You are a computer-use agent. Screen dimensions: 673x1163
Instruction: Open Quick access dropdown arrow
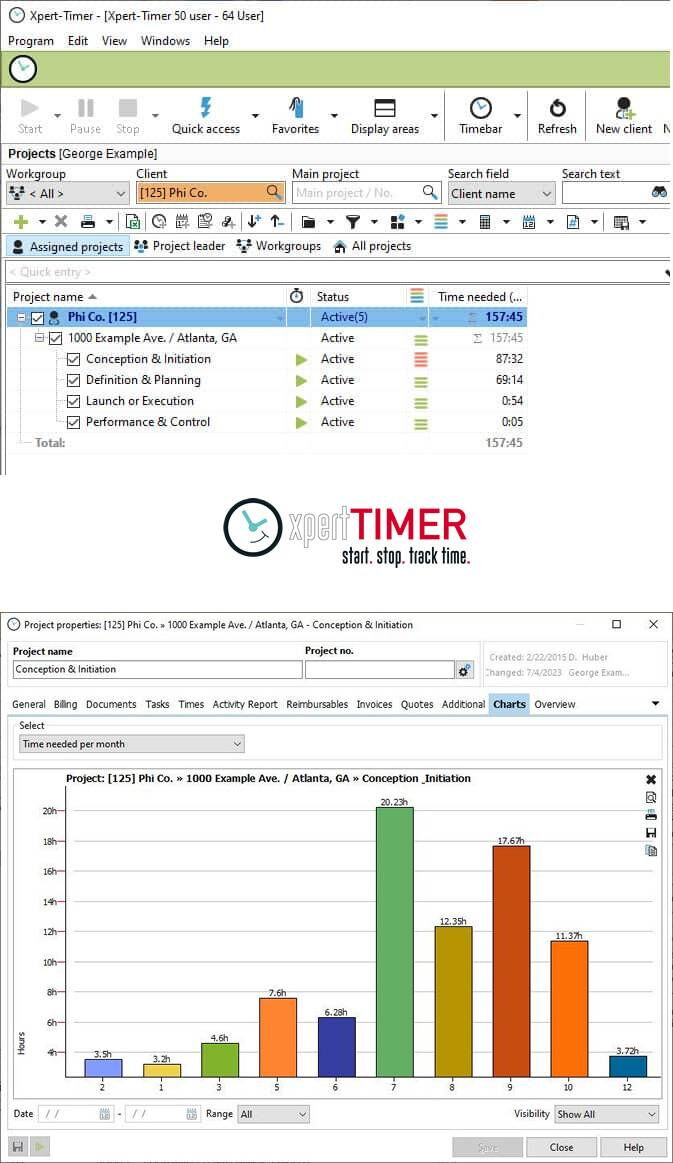pyautogui.click(x=255, y=116)
